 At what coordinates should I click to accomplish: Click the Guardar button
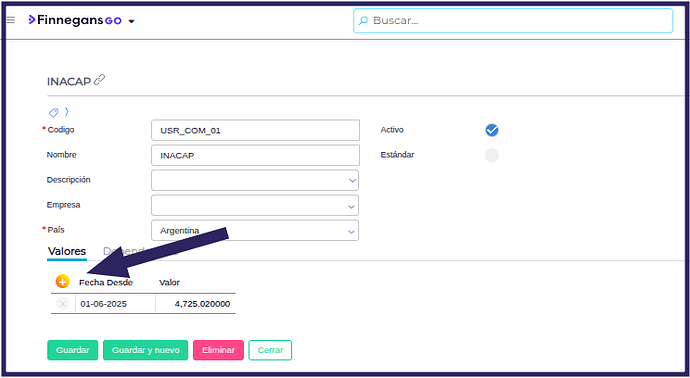[x=73, y=350]
